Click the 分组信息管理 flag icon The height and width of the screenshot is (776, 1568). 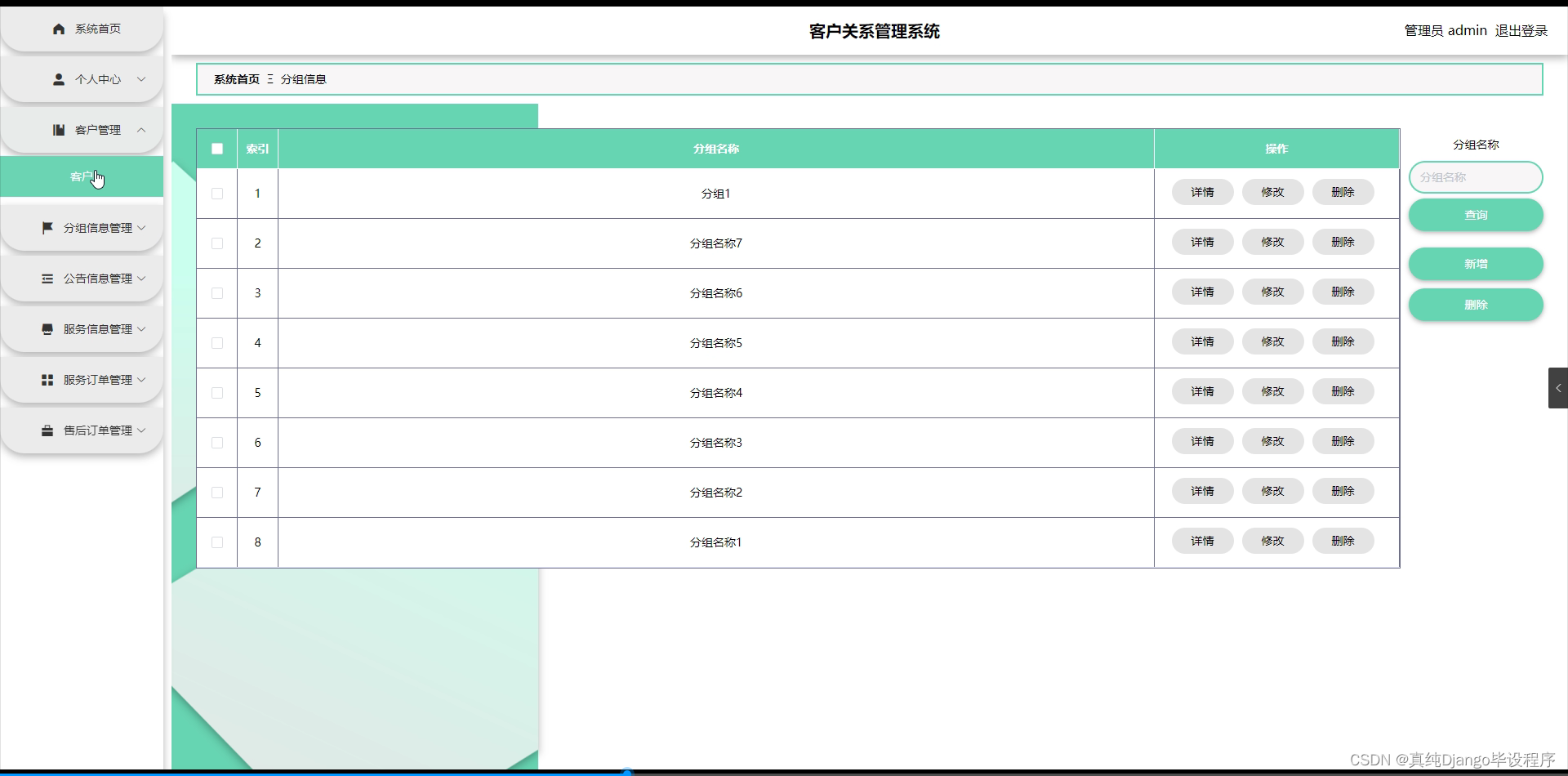[47, 228]
